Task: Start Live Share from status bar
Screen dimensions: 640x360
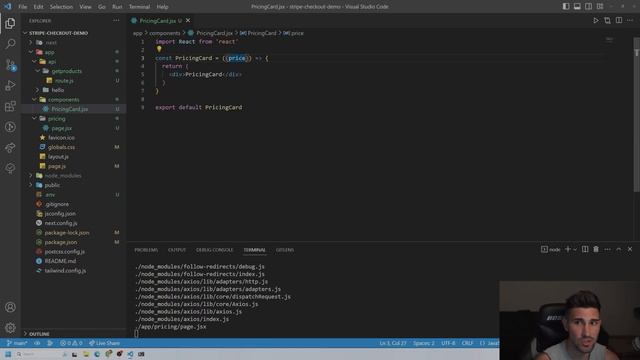Action: (x=104, y=343)
